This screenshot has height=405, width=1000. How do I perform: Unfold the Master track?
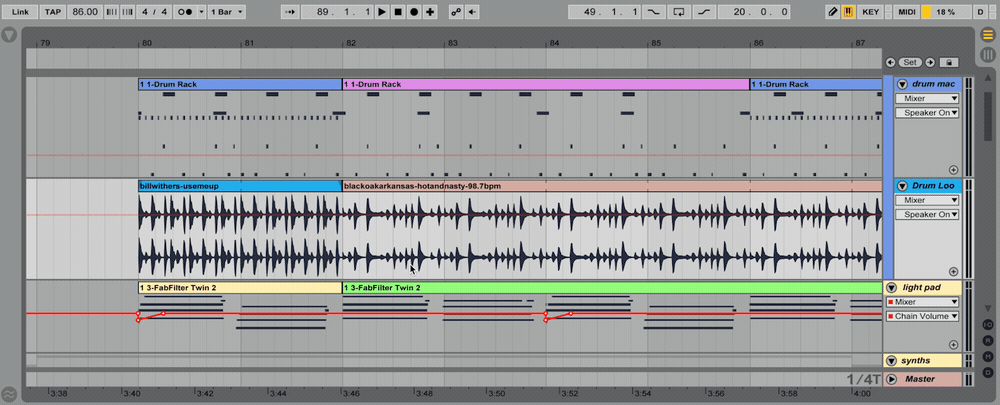click(x=892, y=379)
